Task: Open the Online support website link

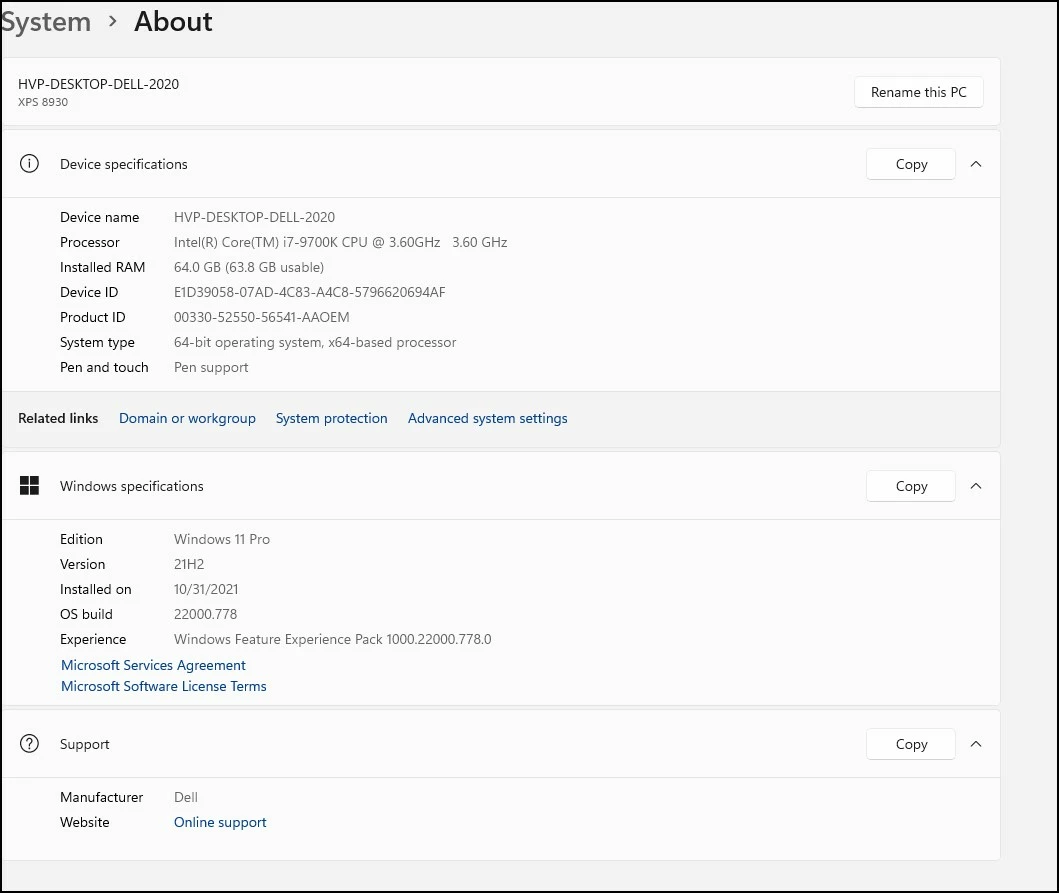Action: [x=220, y=822]
